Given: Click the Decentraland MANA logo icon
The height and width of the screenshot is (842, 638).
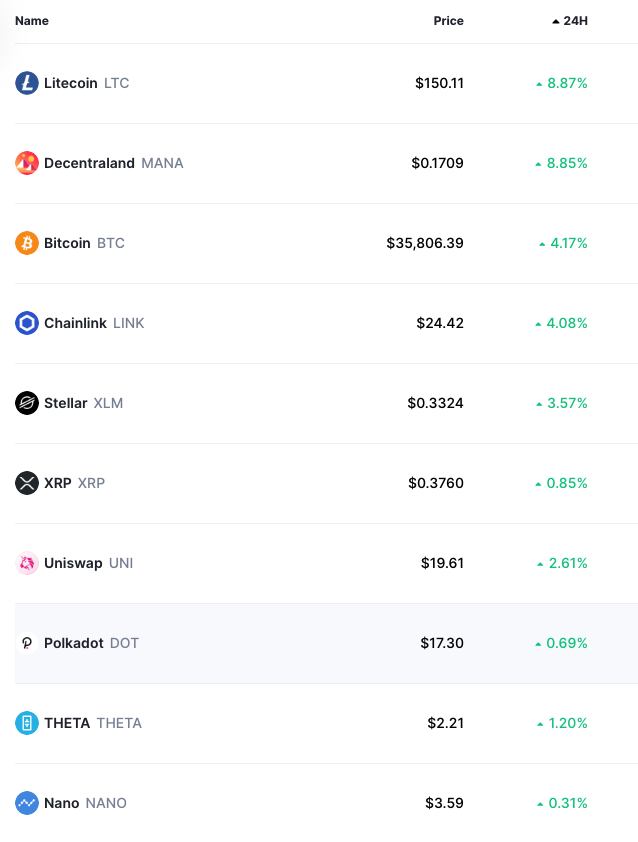Looking at the screenshot, I should click(27, 163).
